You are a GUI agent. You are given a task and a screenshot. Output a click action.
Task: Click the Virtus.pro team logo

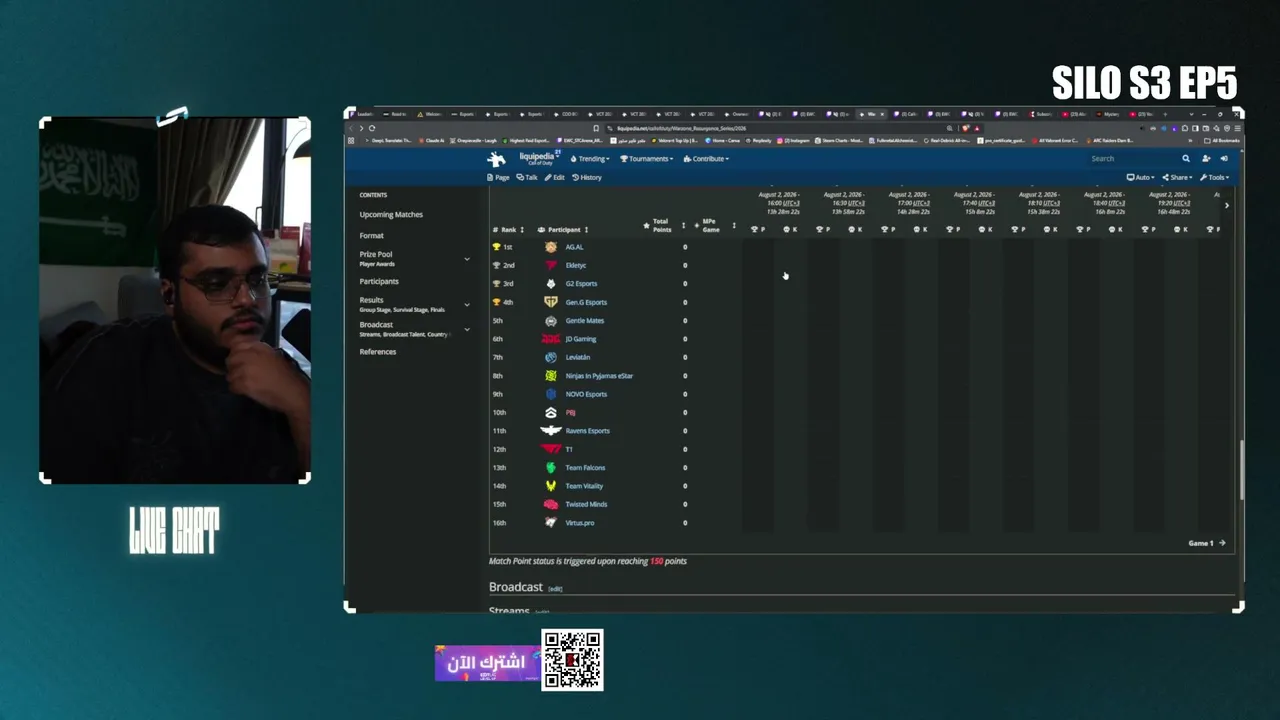pyautogui.click(x=550, y=523)
